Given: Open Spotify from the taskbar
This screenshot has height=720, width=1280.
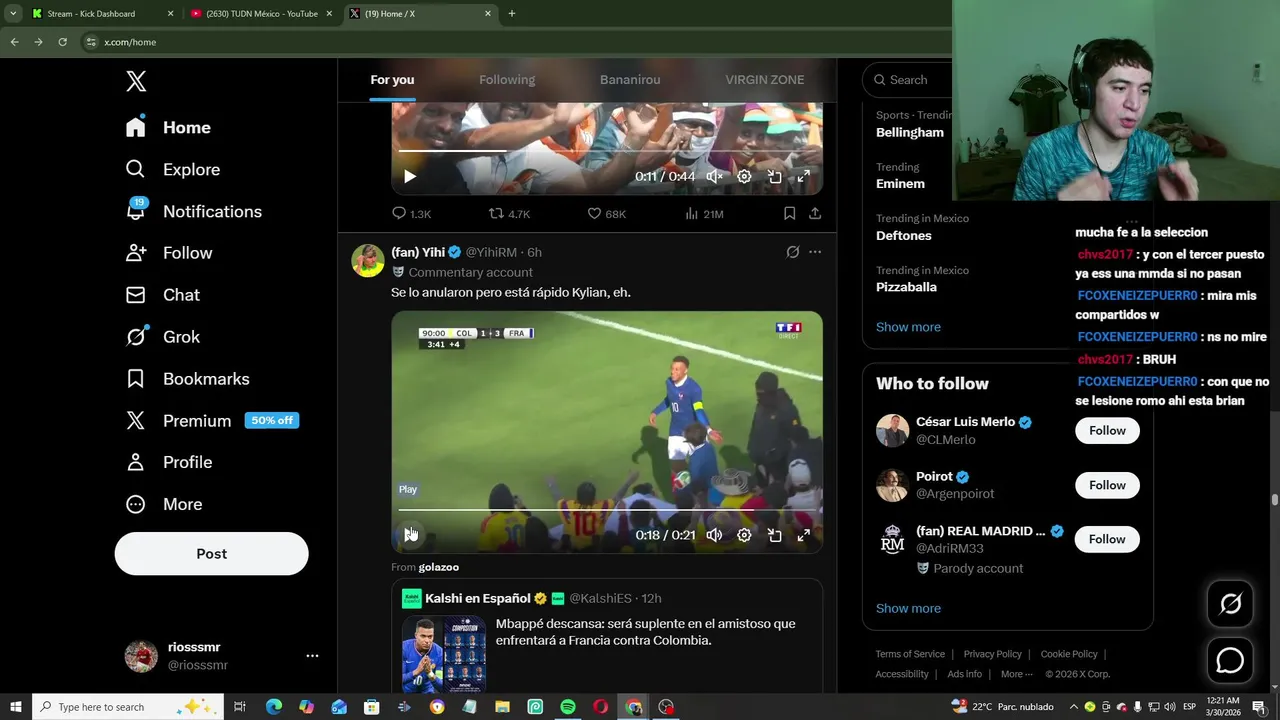Looking at the screenshot, I should click(568, 707).
